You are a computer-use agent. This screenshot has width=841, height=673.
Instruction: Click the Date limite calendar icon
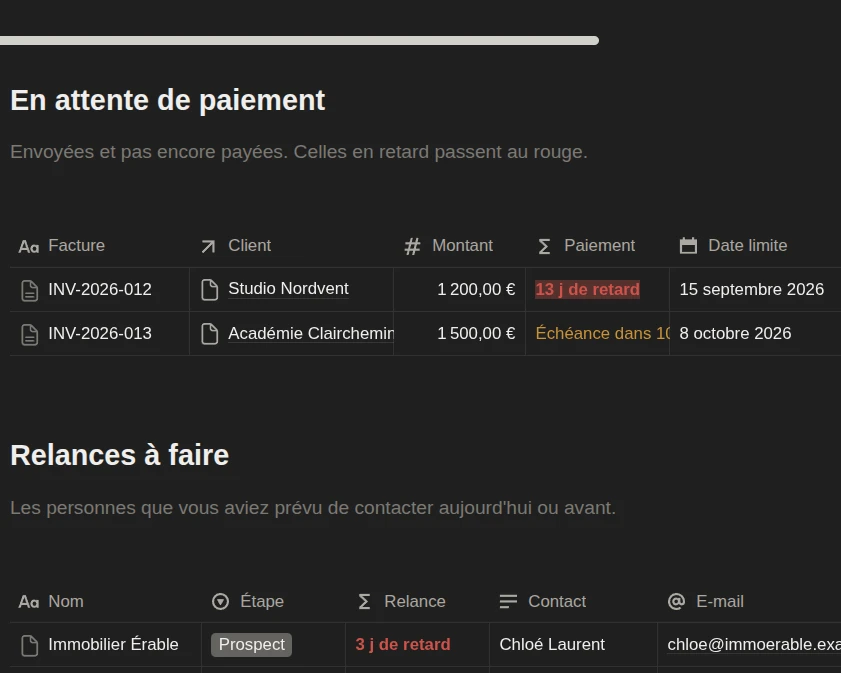[688, 246]
